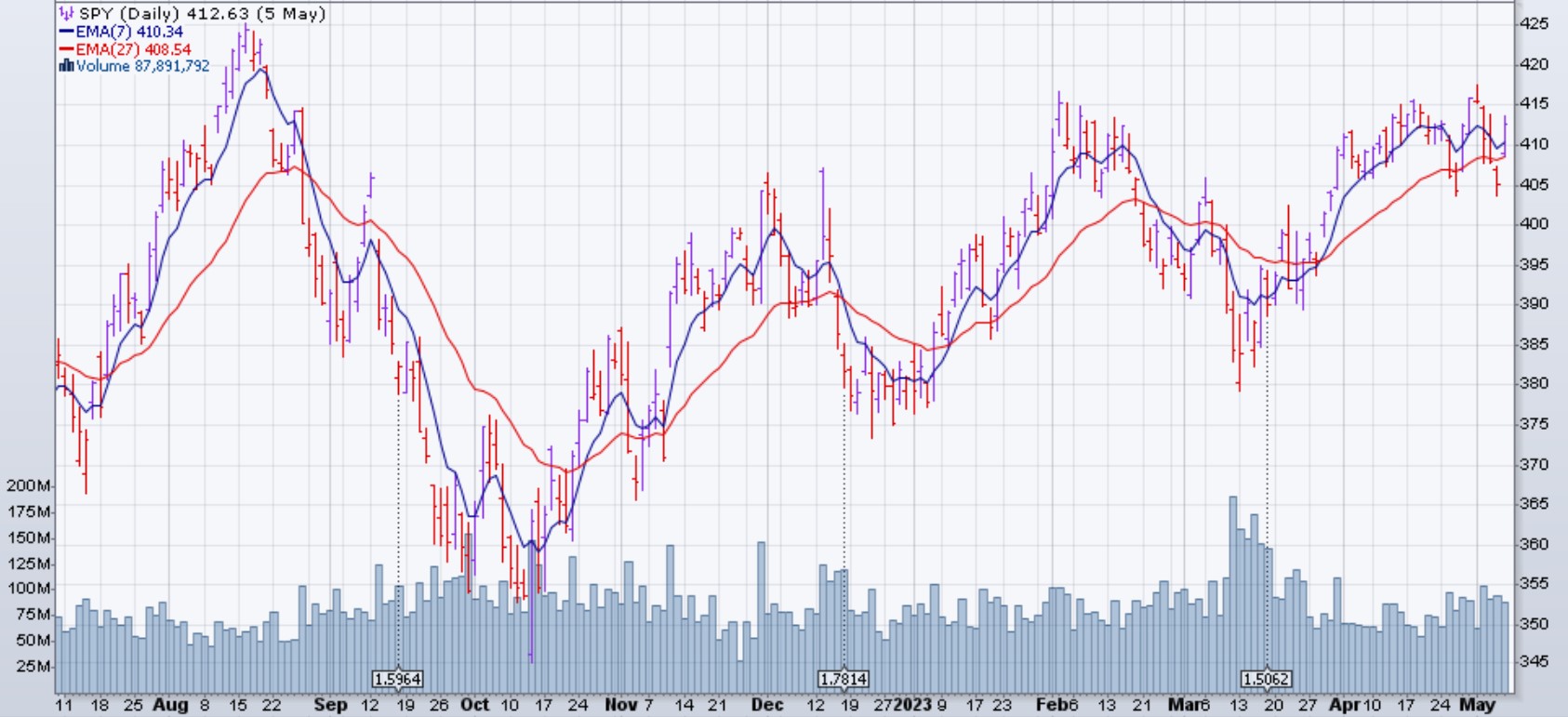Click the tallest volume bar in mid-March
This screenshot has height=717, width=1568.
coord(1233,595)
